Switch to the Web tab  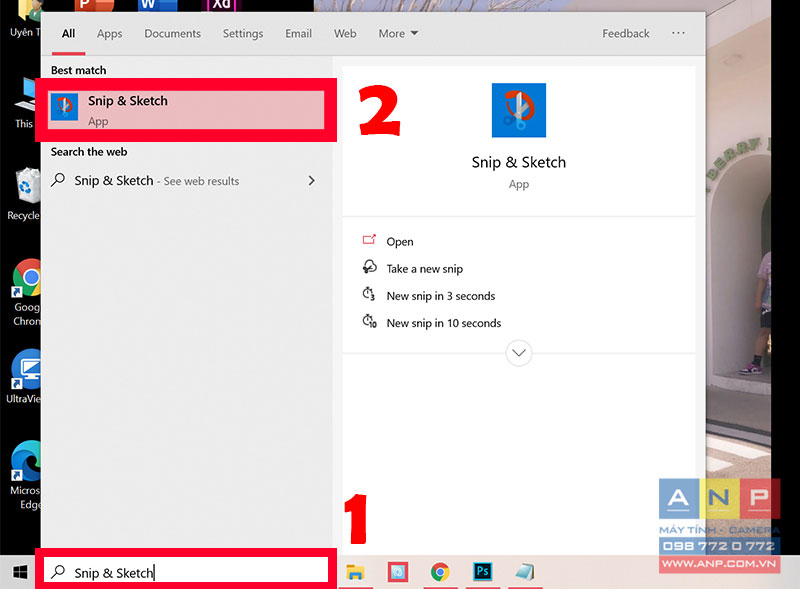[345, 34]
